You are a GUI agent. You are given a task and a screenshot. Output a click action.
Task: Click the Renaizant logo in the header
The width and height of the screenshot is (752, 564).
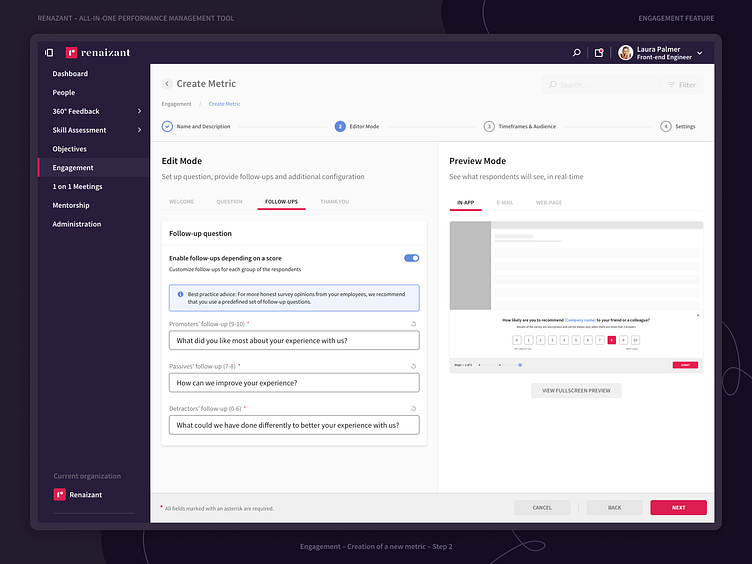coord(98,53)
